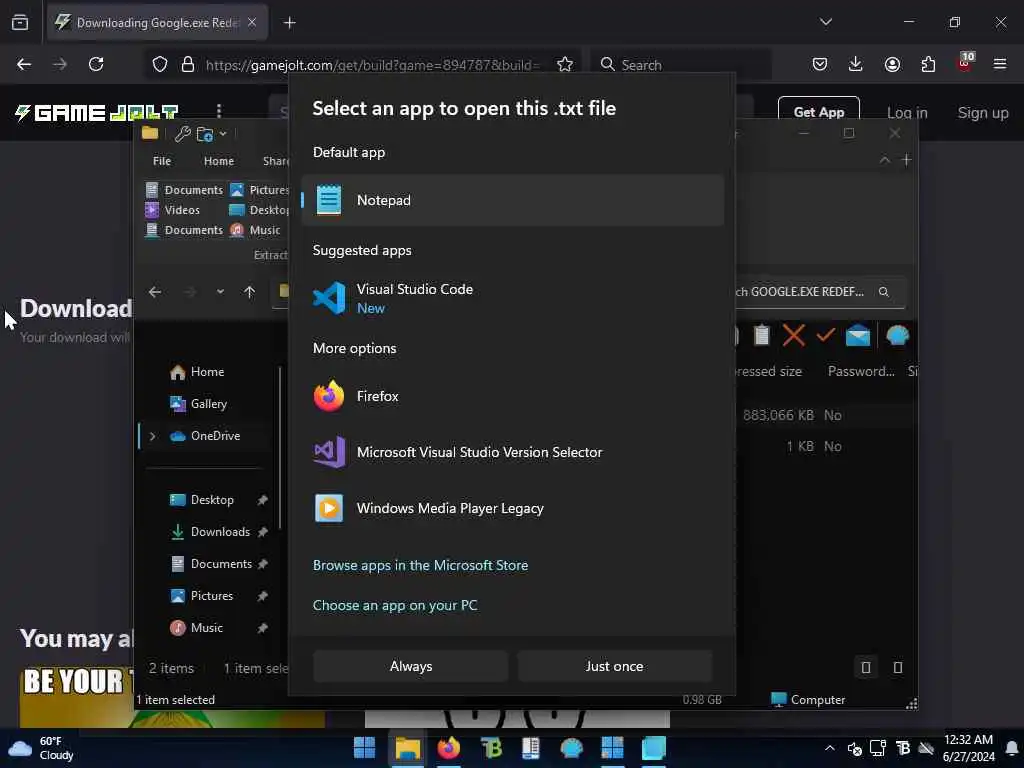Click the Firefox Search box
This screenshot has height=768, width=1024.
(x=681, y=65)
